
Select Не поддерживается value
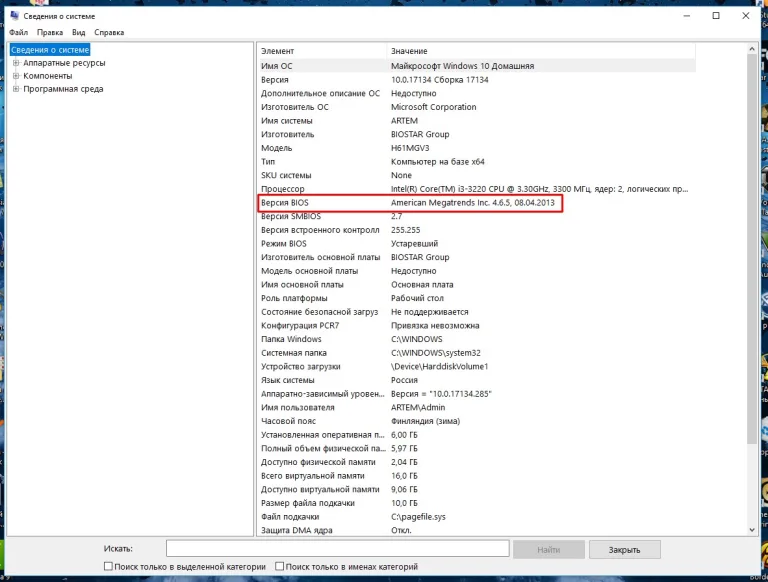[x=430, y=312]
